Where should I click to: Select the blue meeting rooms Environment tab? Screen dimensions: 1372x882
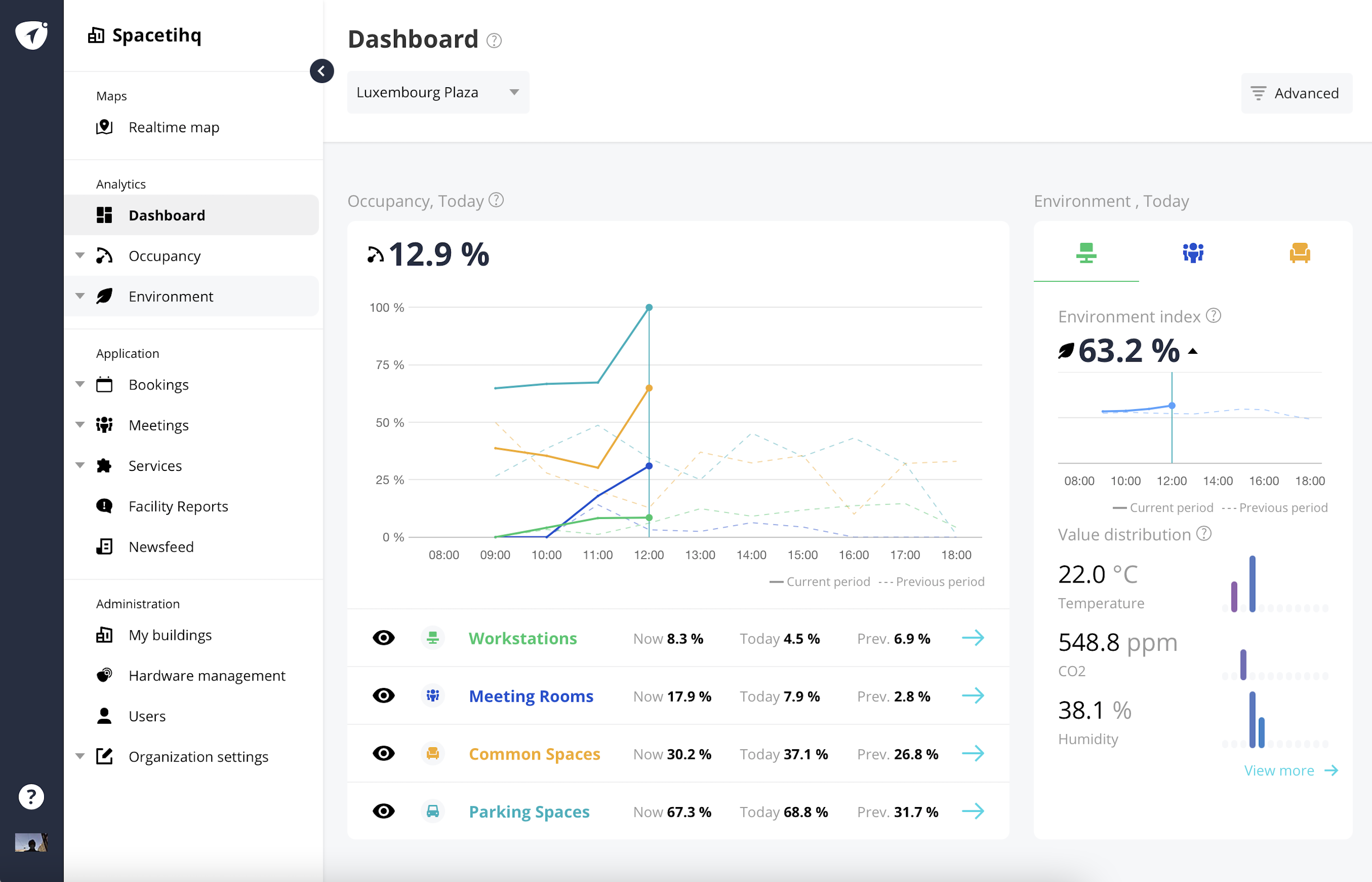[x=1193, y=252]
